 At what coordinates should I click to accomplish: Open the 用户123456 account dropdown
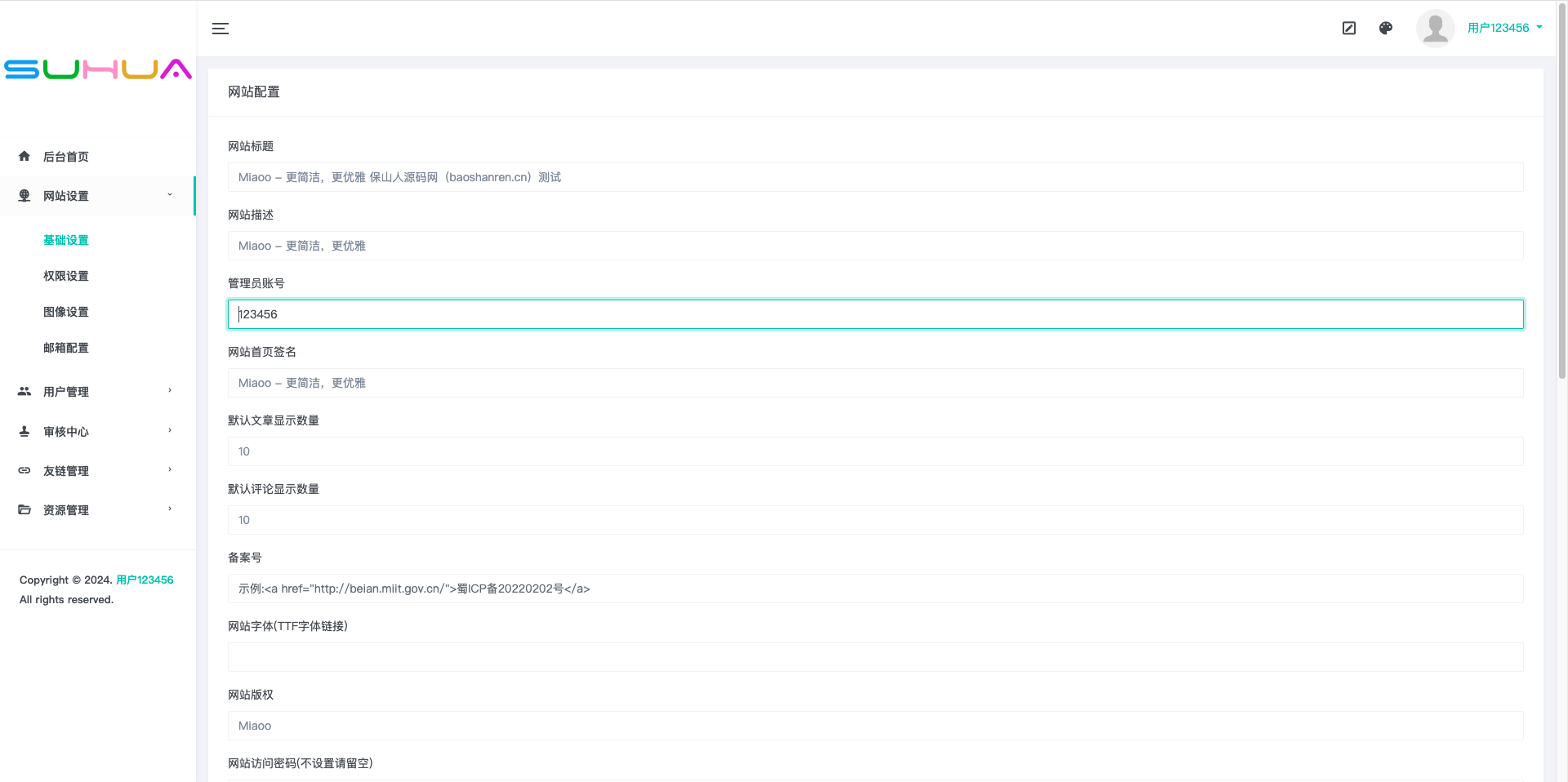click(x=1505, y=28)
